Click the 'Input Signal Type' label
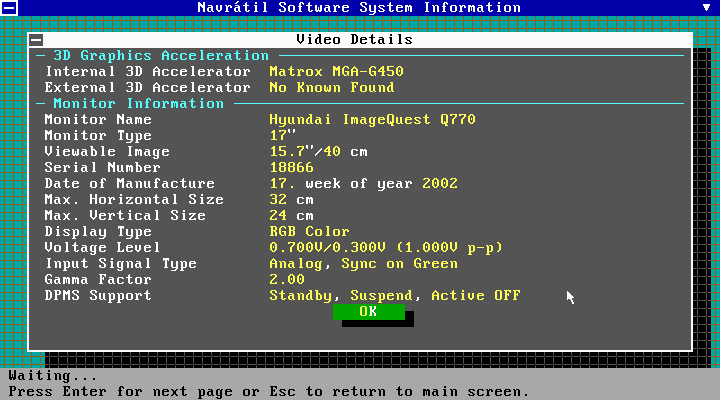The image size is (720, 400). pos(121,264)
